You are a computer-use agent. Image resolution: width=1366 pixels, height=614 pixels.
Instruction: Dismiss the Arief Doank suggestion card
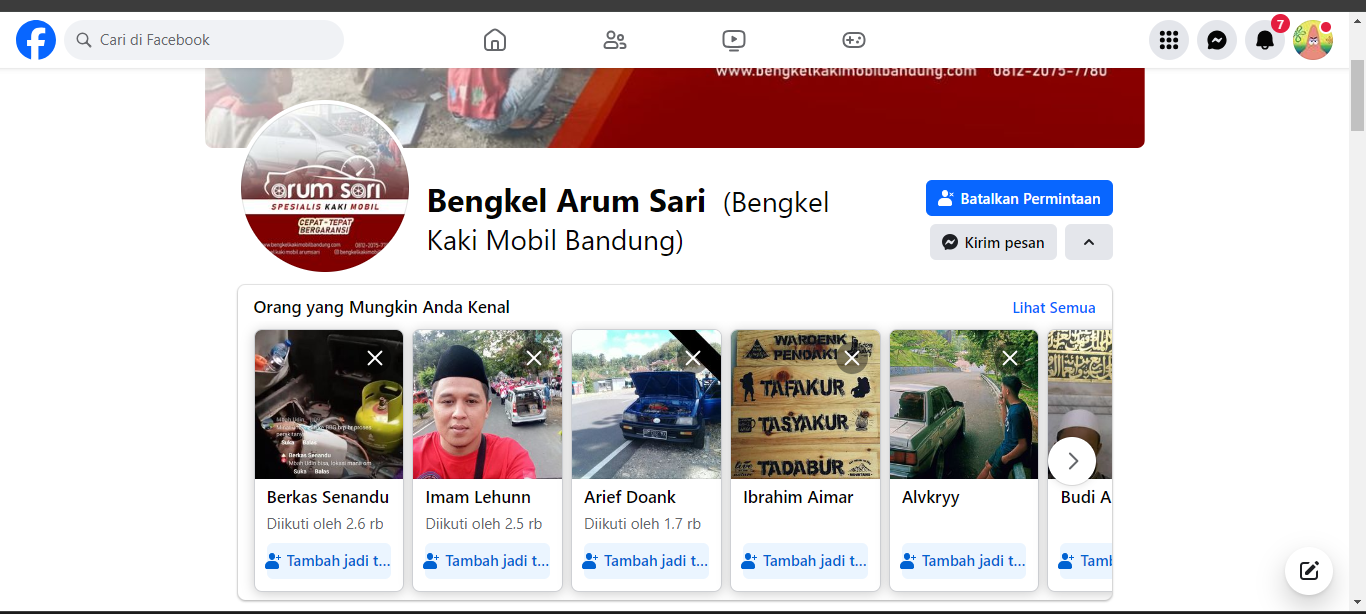tap(693, 358)
